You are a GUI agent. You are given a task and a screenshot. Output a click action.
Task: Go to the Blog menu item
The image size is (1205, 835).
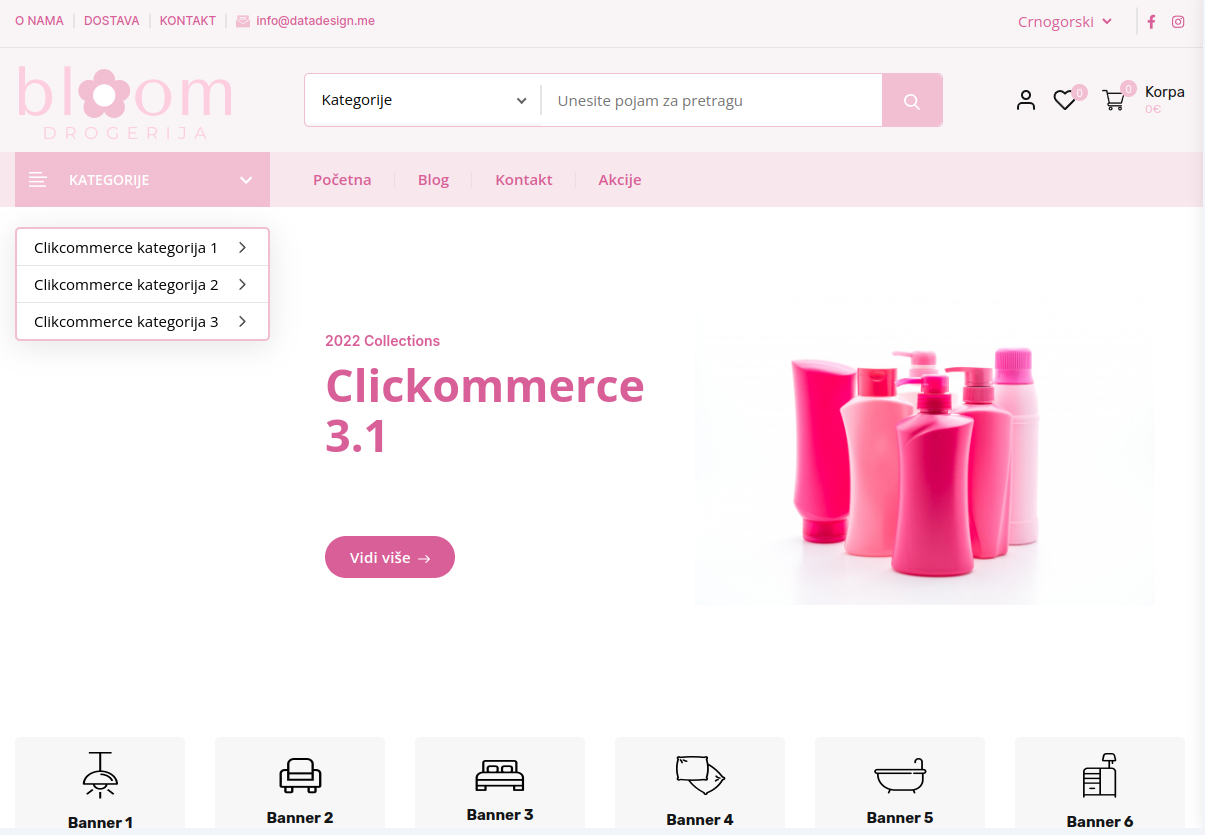[x=433, y=180]
